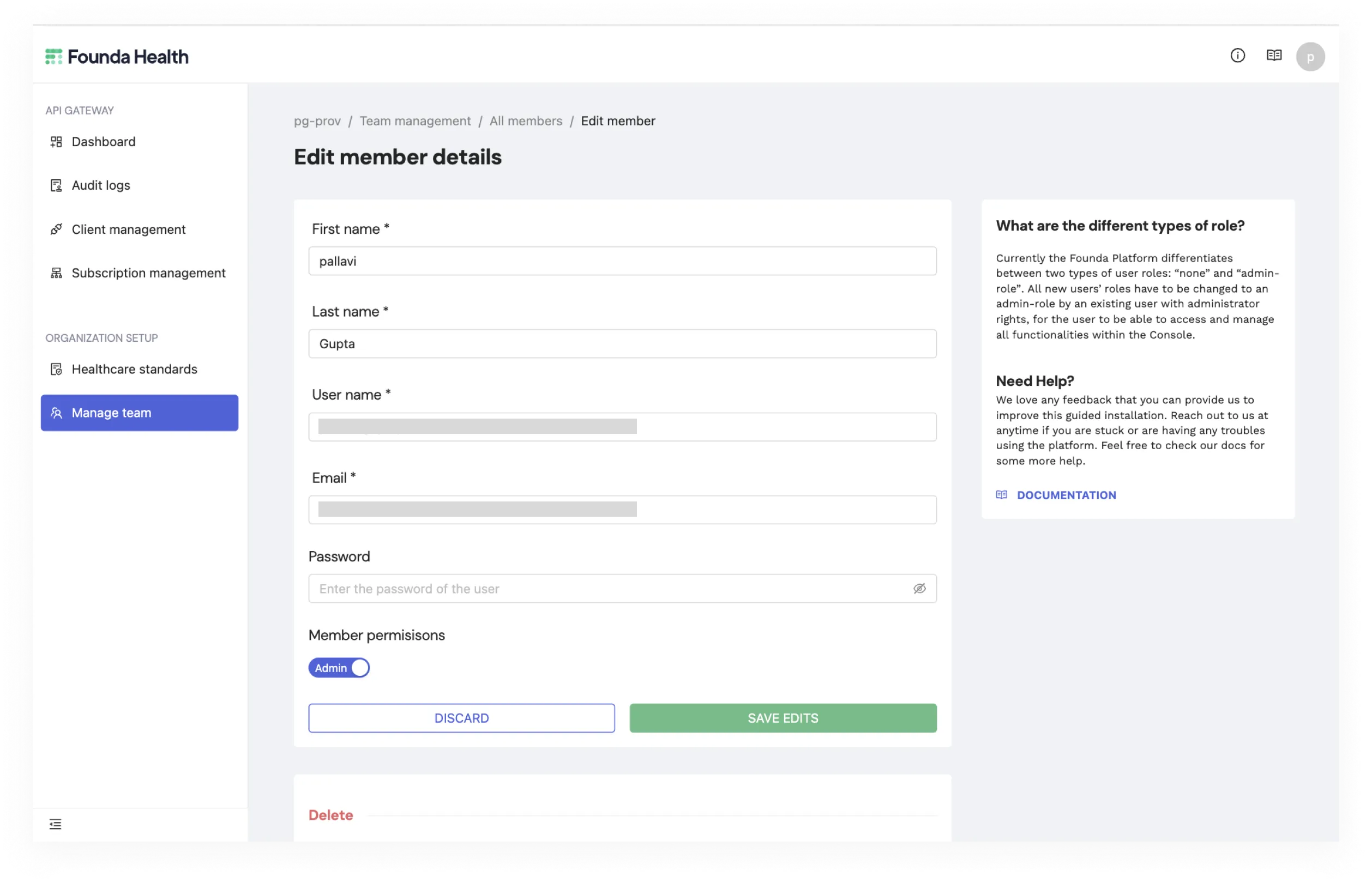Show password using the eye icon
Image resolution: width=1372 pixels, height=883 pixels.
coord(919,589)
